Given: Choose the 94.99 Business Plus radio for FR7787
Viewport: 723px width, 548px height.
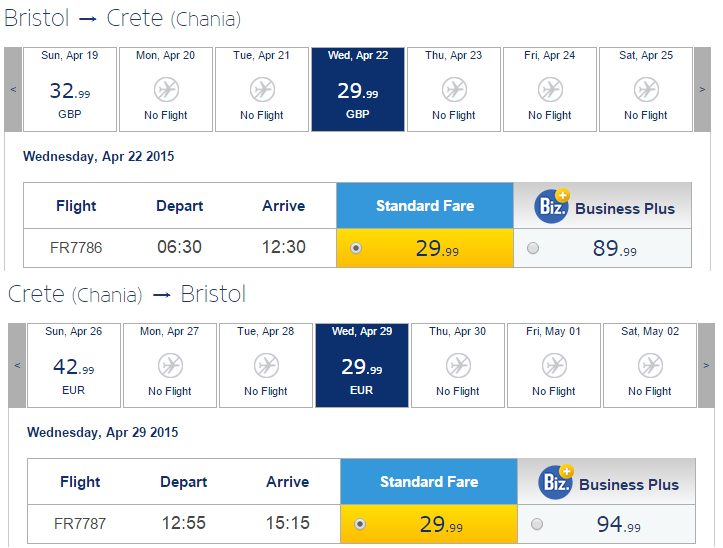Looking at the screenshot, I should click(x=537, y=524).
